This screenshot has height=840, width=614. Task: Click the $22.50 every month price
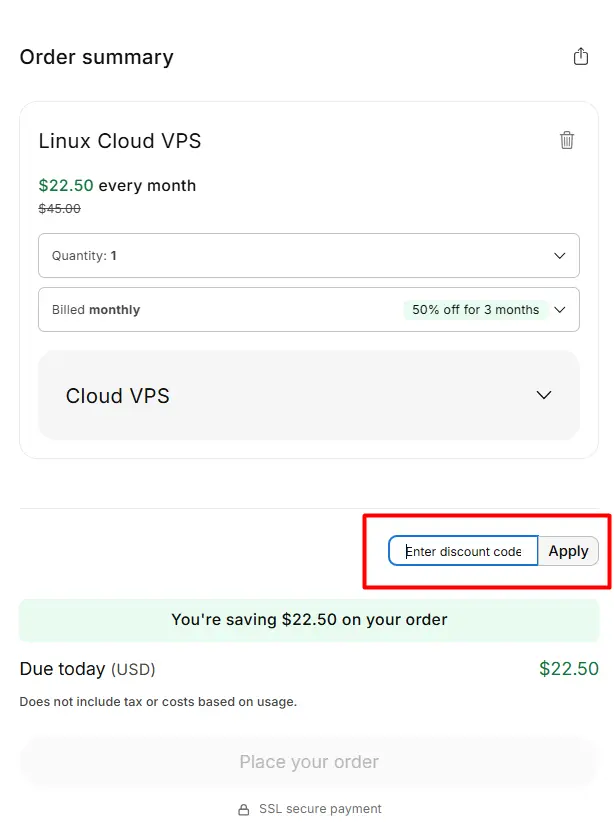tap(117, 186)
